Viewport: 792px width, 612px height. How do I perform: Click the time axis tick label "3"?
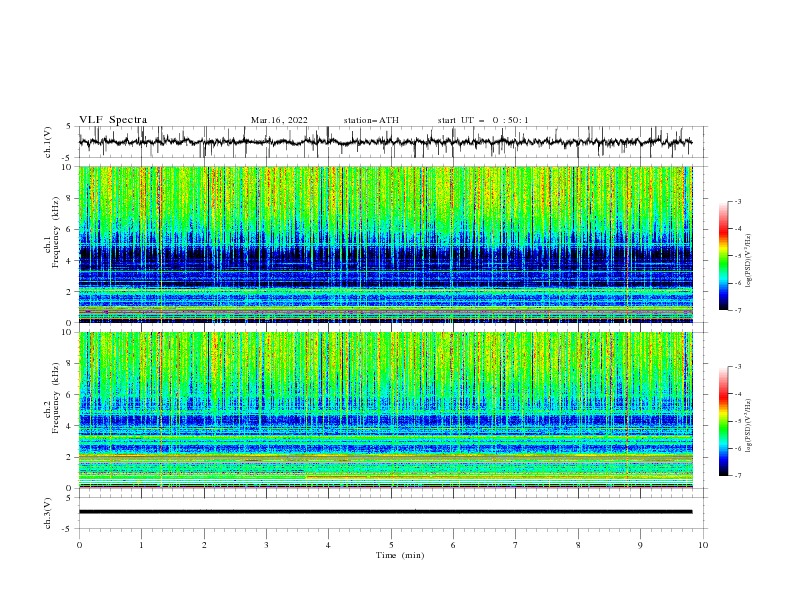coord(266,545)
